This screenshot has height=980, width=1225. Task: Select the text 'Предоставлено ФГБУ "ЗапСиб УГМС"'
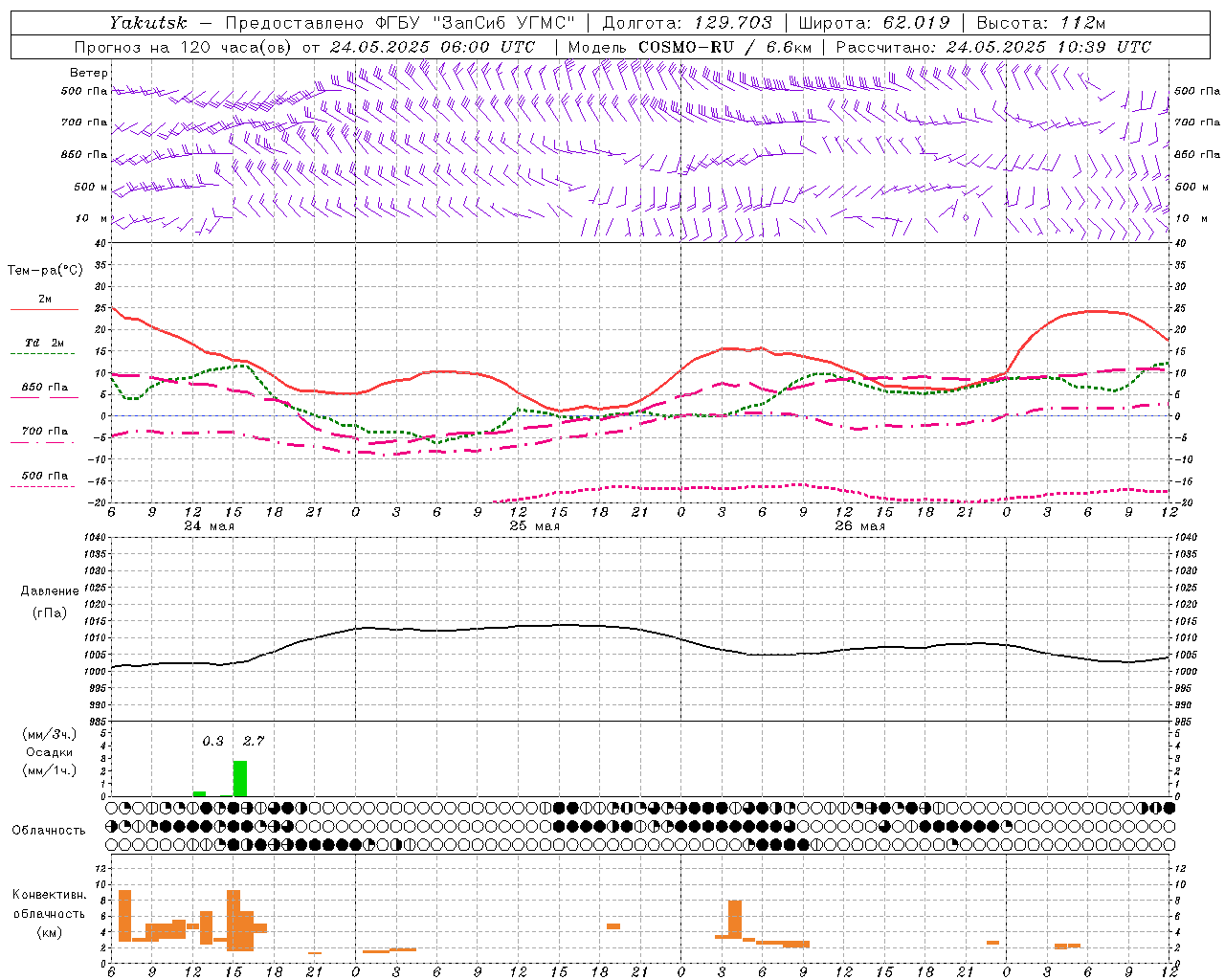[398, 23]
